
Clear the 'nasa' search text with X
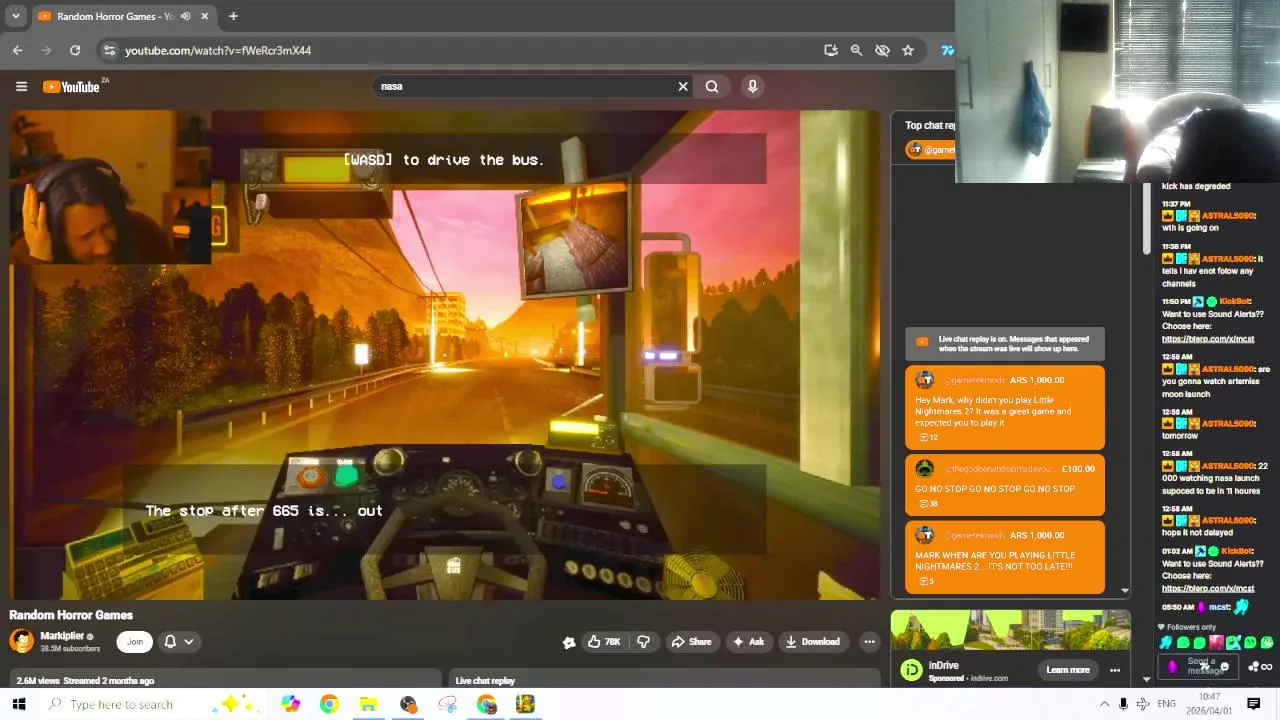point(683,86)
